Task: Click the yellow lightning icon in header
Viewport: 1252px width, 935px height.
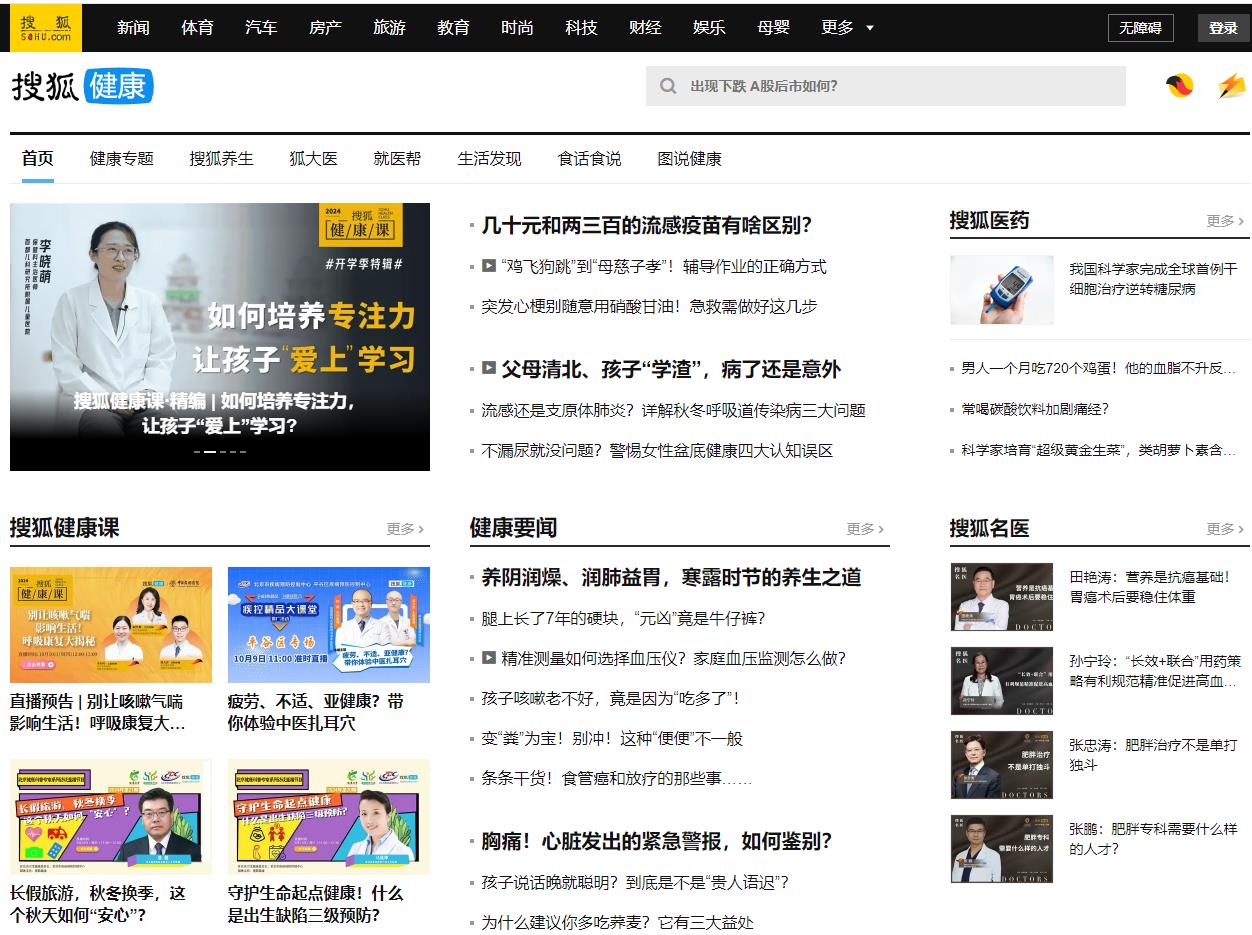Action: [x=1232, y=86]
